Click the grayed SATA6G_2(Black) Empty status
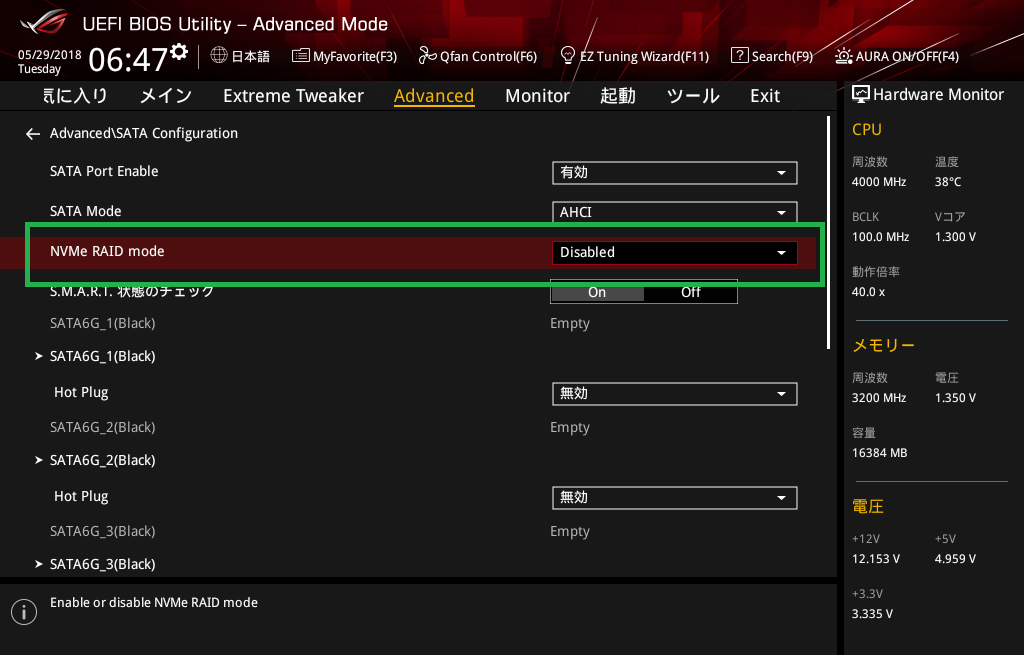The width and height of the screenshot is (1024, 655). (x=569, y=428)
